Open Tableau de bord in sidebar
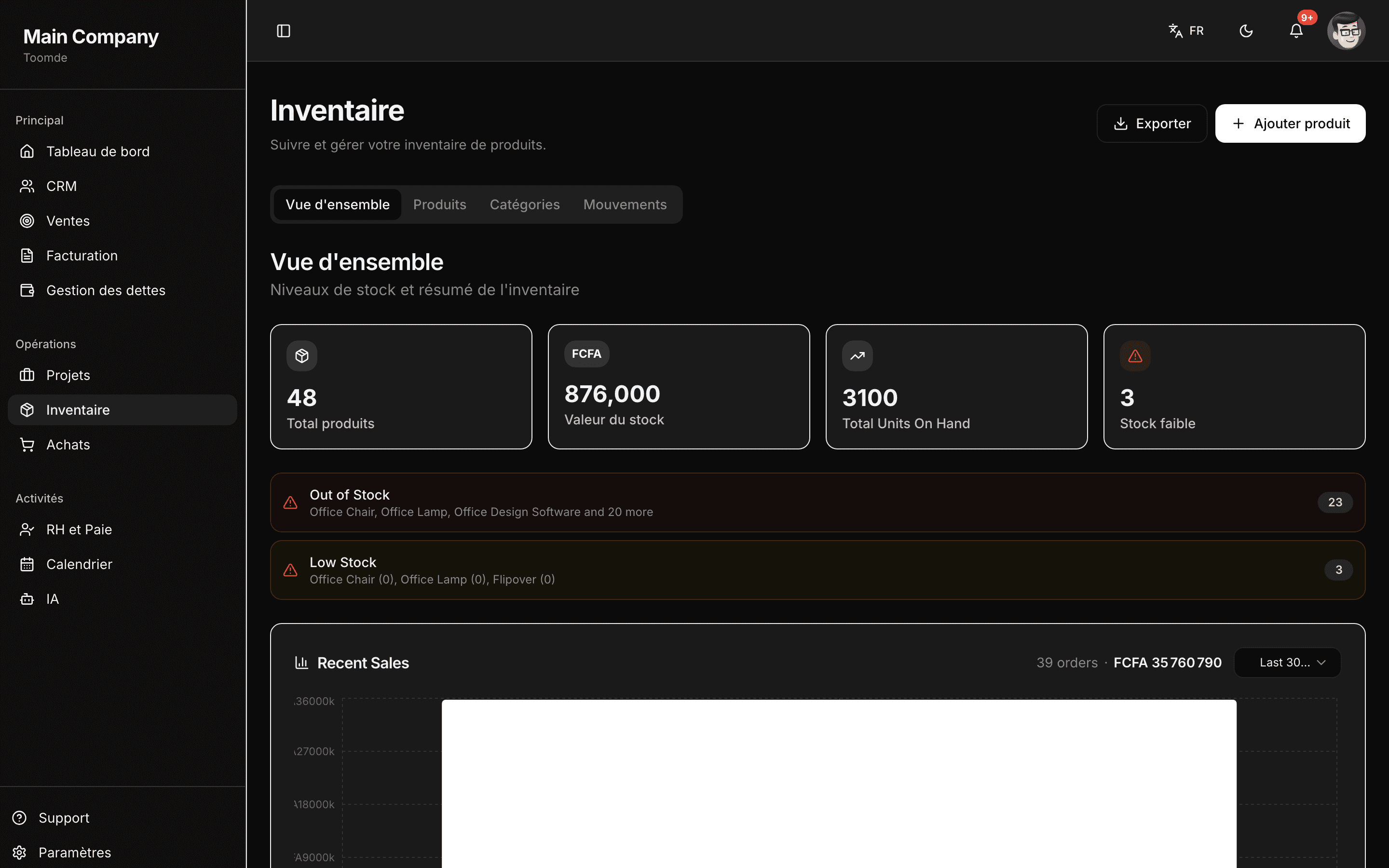This screenshot has width=1389, height=868. (122, 151)
